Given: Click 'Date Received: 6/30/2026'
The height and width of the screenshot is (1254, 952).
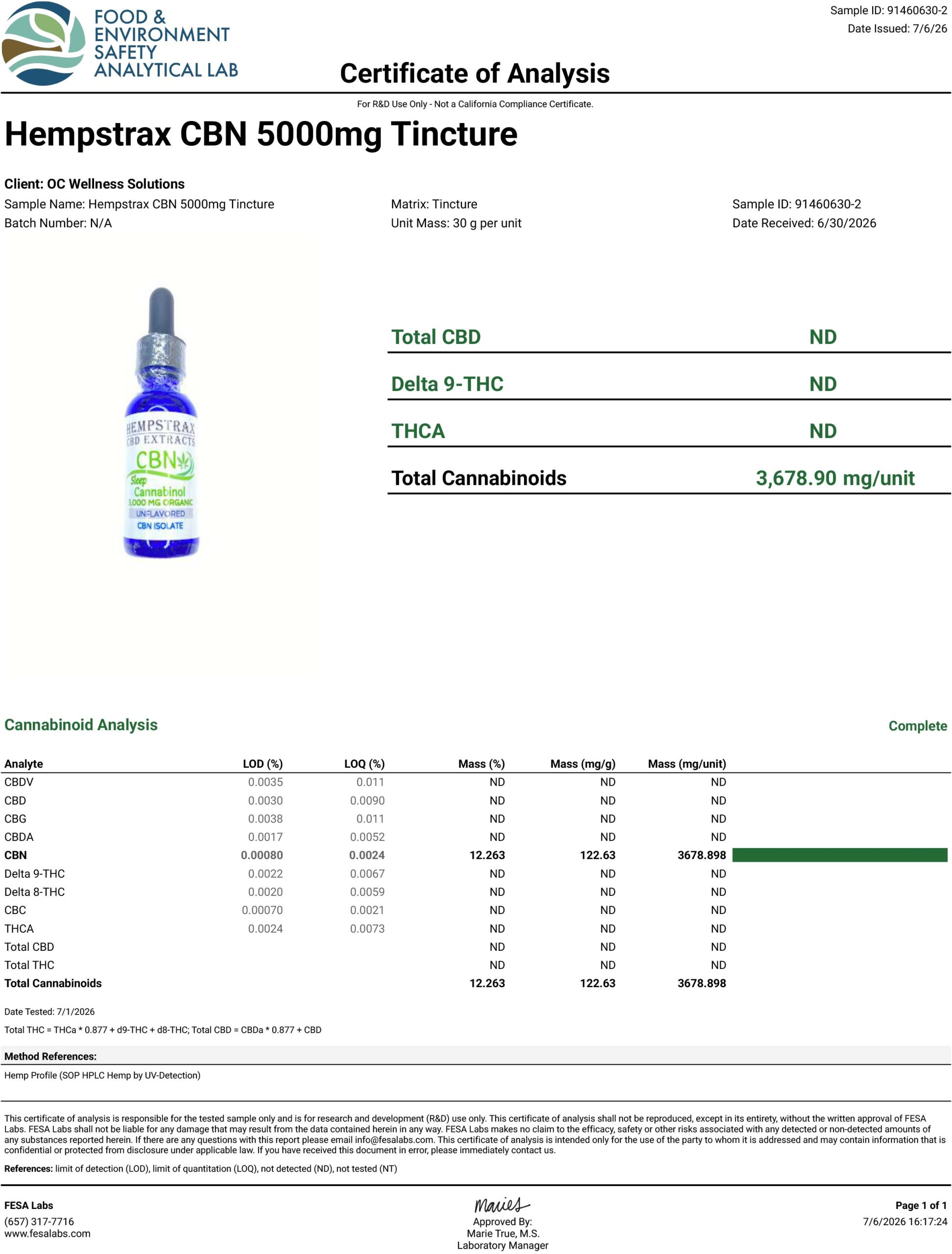Looking at the screenshot, I should 804,223.
